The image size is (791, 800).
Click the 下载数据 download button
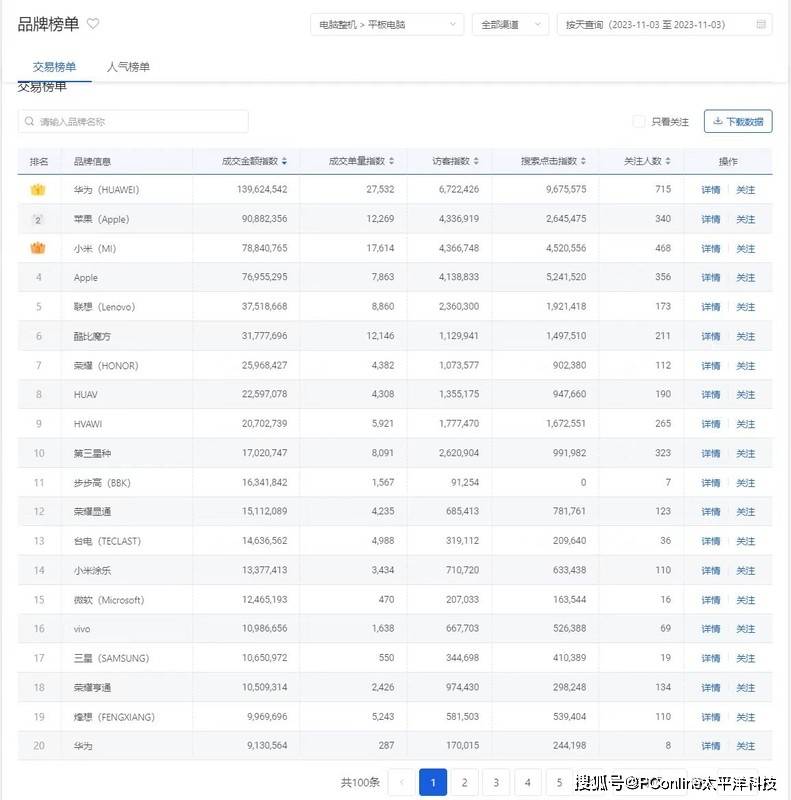click(738, 121)
